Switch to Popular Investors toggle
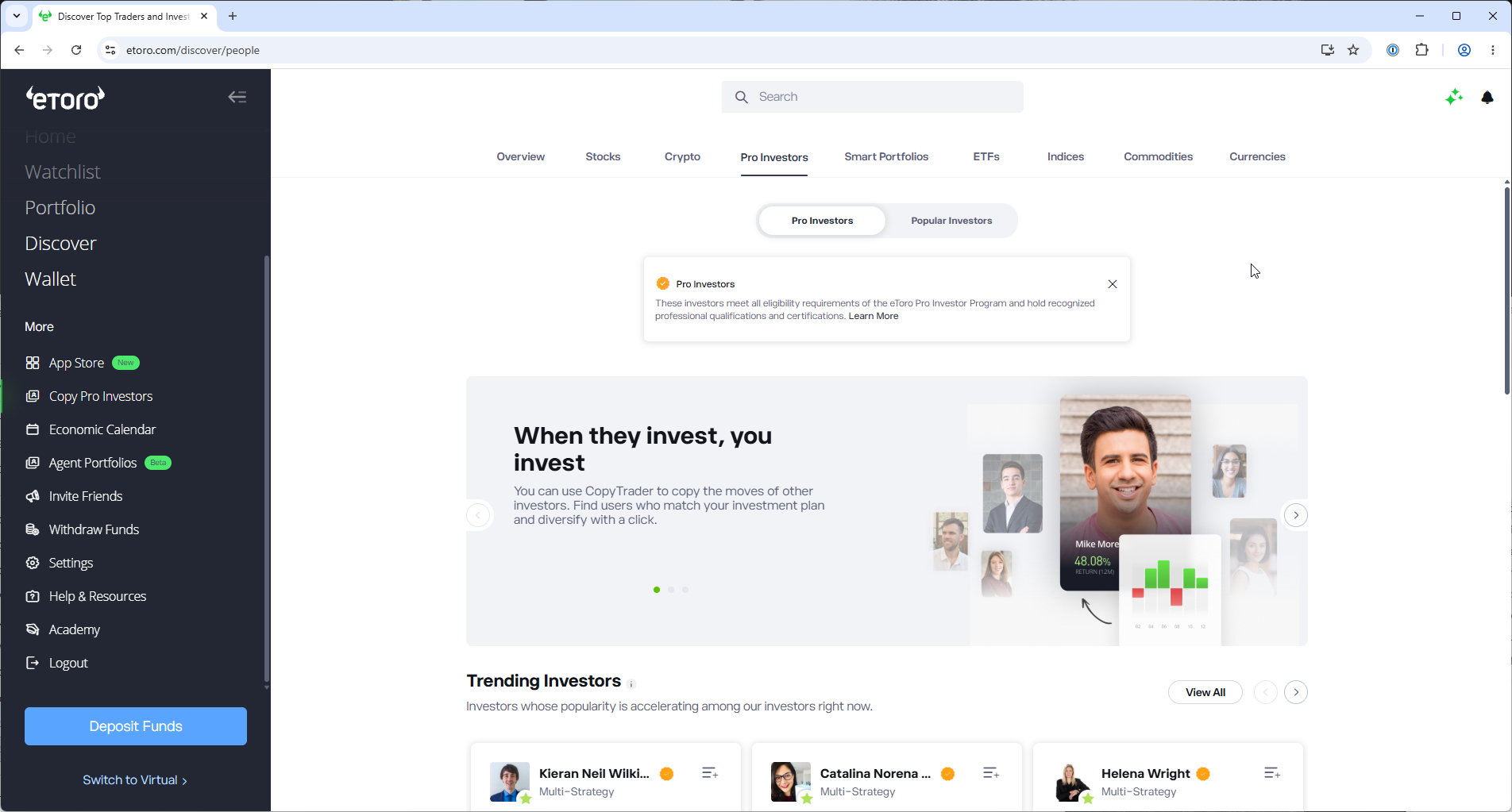The image size is (1512, 812). pyautogui.click(x=951, y=221)
